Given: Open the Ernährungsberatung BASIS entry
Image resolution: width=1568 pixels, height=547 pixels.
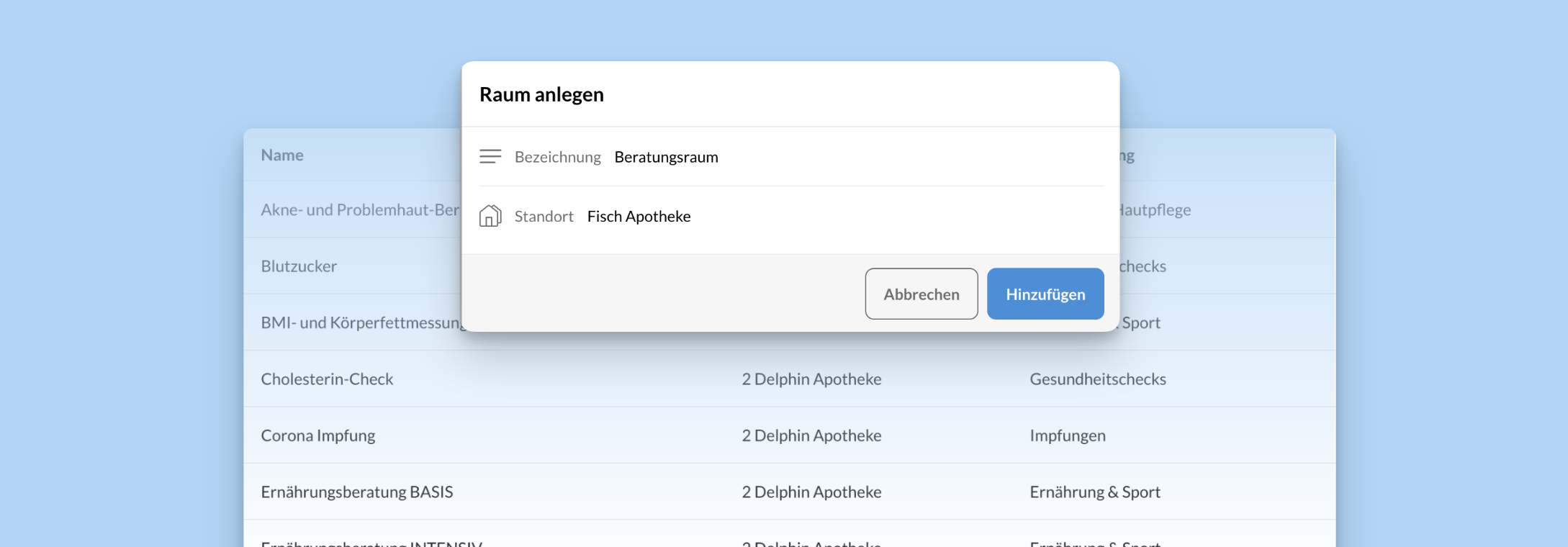Looking at the screenshot, I should (357, 492).
